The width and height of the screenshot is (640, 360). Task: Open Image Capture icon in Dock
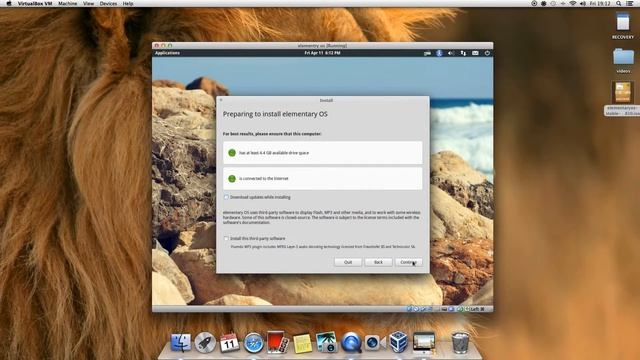click(x=326, y=342)
